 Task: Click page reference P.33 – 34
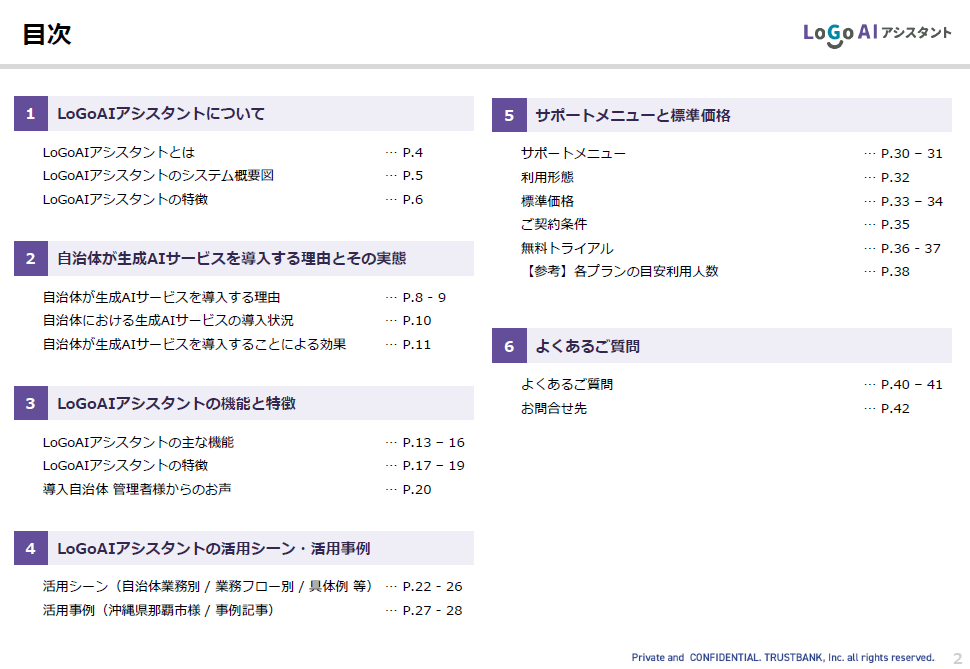pos(912,201)
